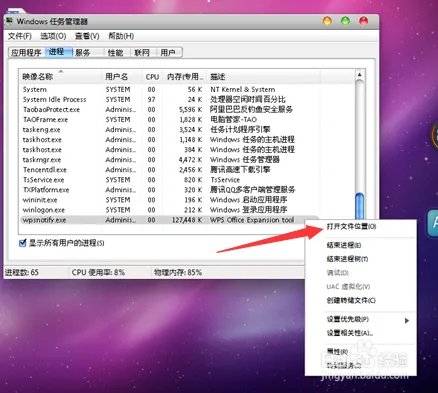Choose 设置相关性(A)... from context menu
The image size is (438, 393).
(x=350, y=333)
